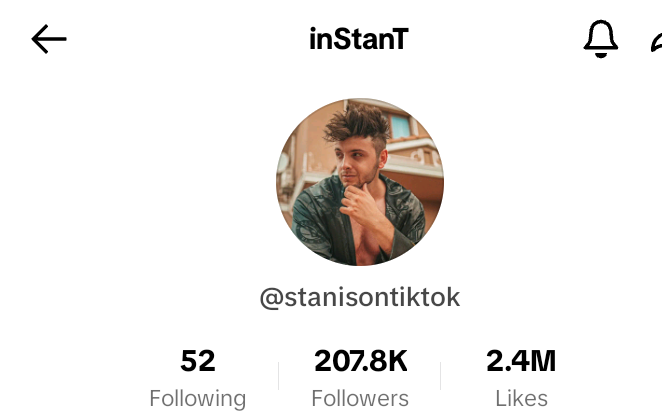This screenshot has width=662, height=419.
Task: Click the 52 following count
Action: (198, 361)
